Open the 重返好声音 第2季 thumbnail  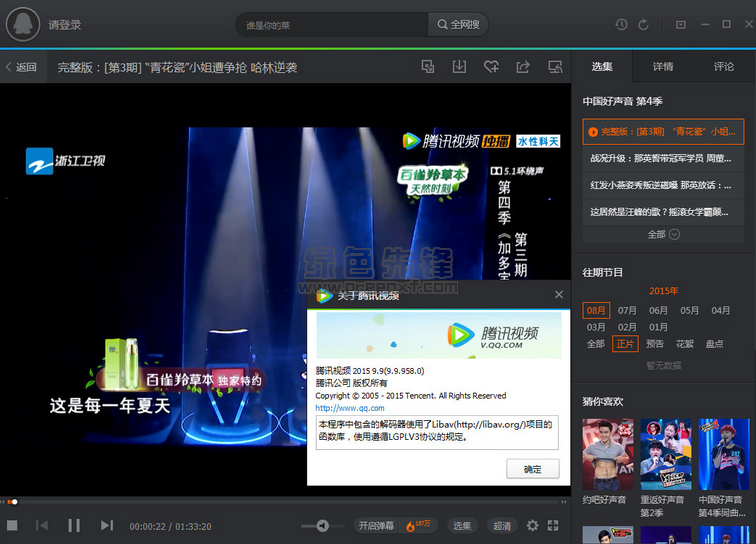[666, 454]
